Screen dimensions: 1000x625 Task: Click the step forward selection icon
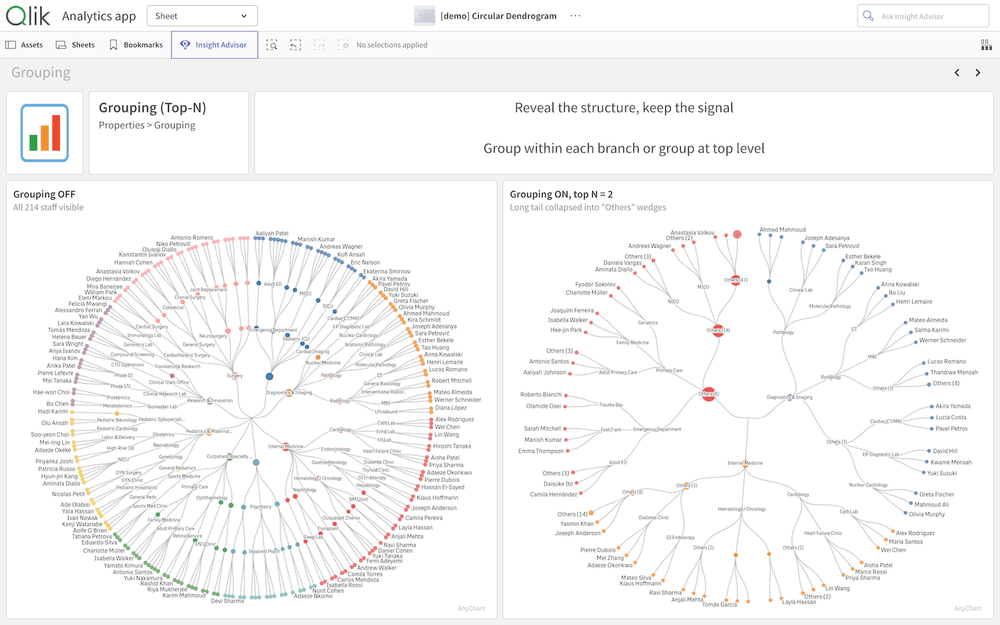320,45
